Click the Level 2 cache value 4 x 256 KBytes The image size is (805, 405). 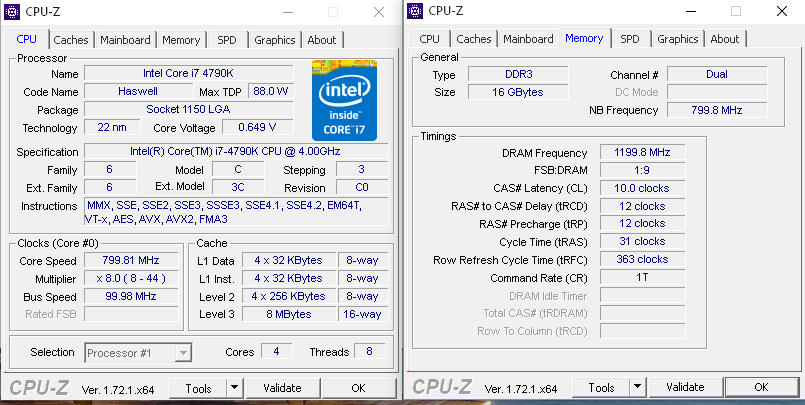pos(289,296)
